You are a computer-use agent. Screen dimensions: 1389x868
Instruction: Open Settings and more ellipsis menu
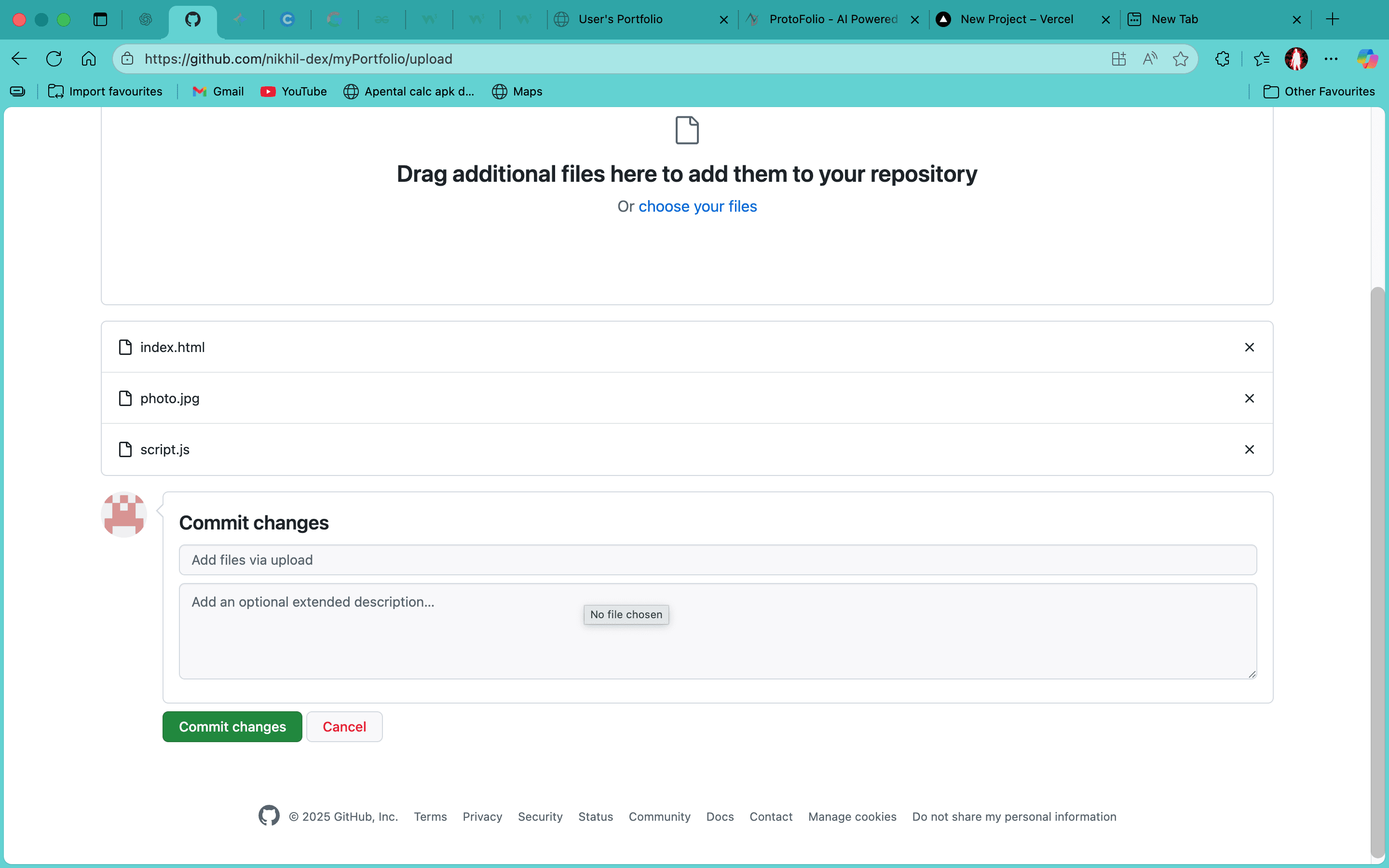point(1331,58)
